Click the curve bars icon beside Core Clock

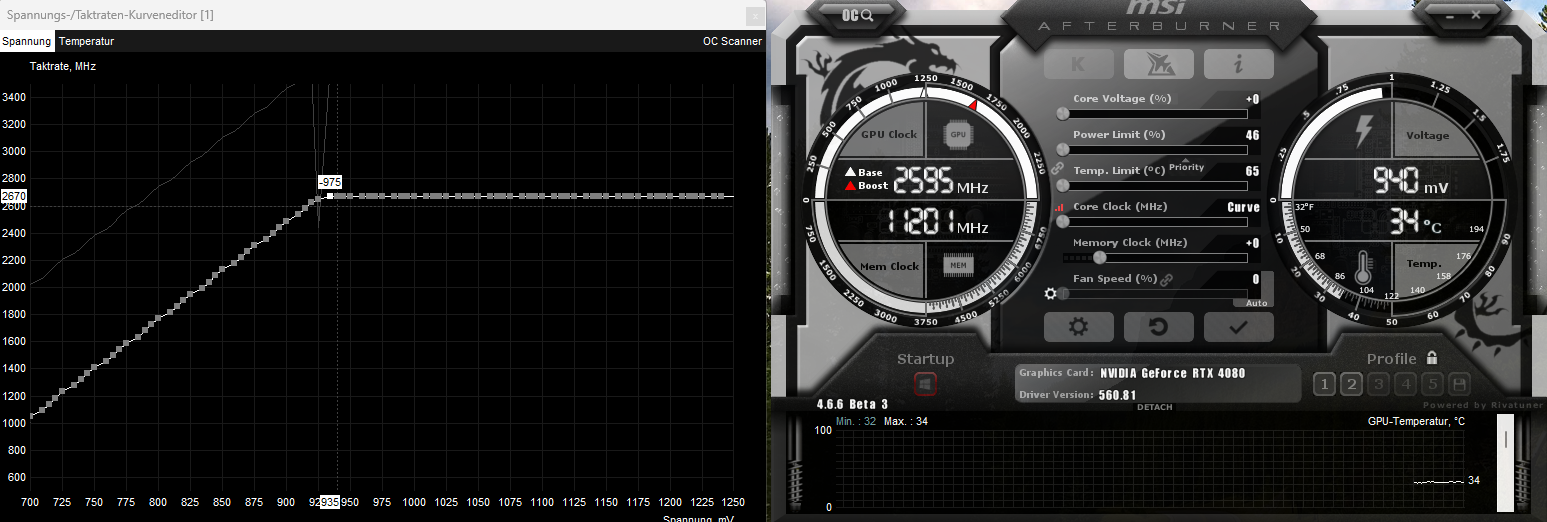(x=1059, y=207)
